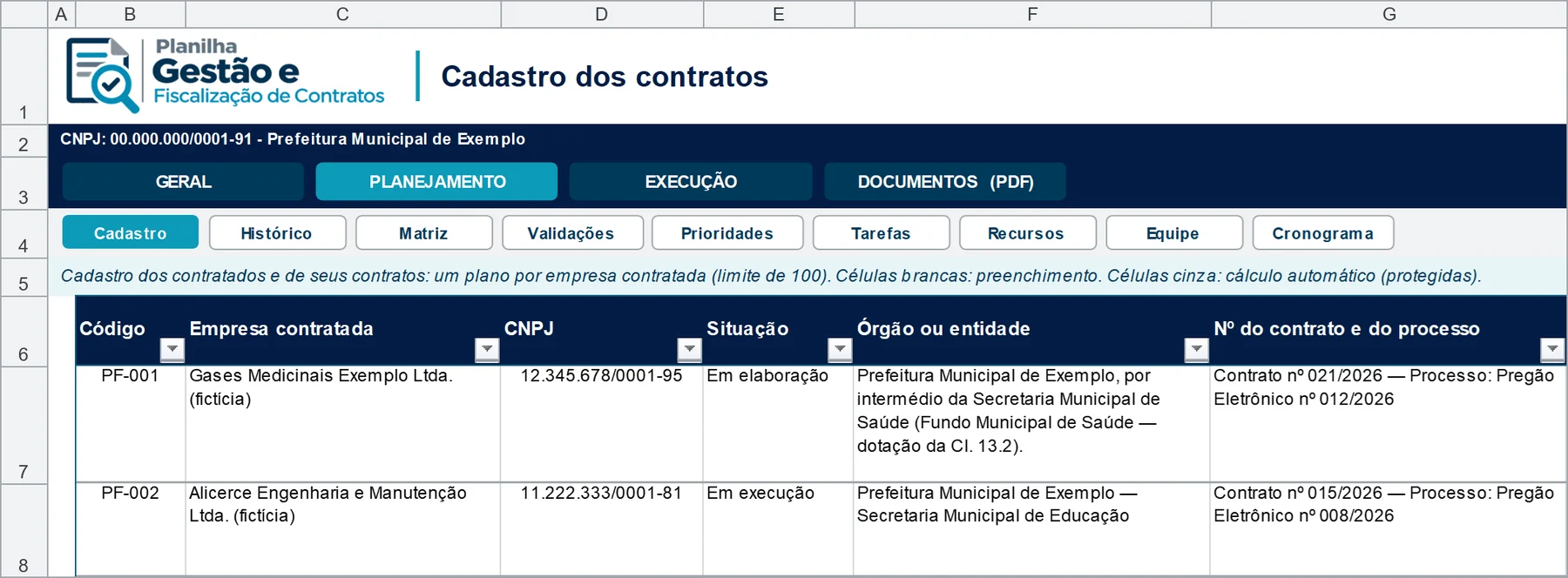Select cell Contrato nº 015/2026
Viewport: 1568px width, 578px height.
click(x=1389, y=529)
